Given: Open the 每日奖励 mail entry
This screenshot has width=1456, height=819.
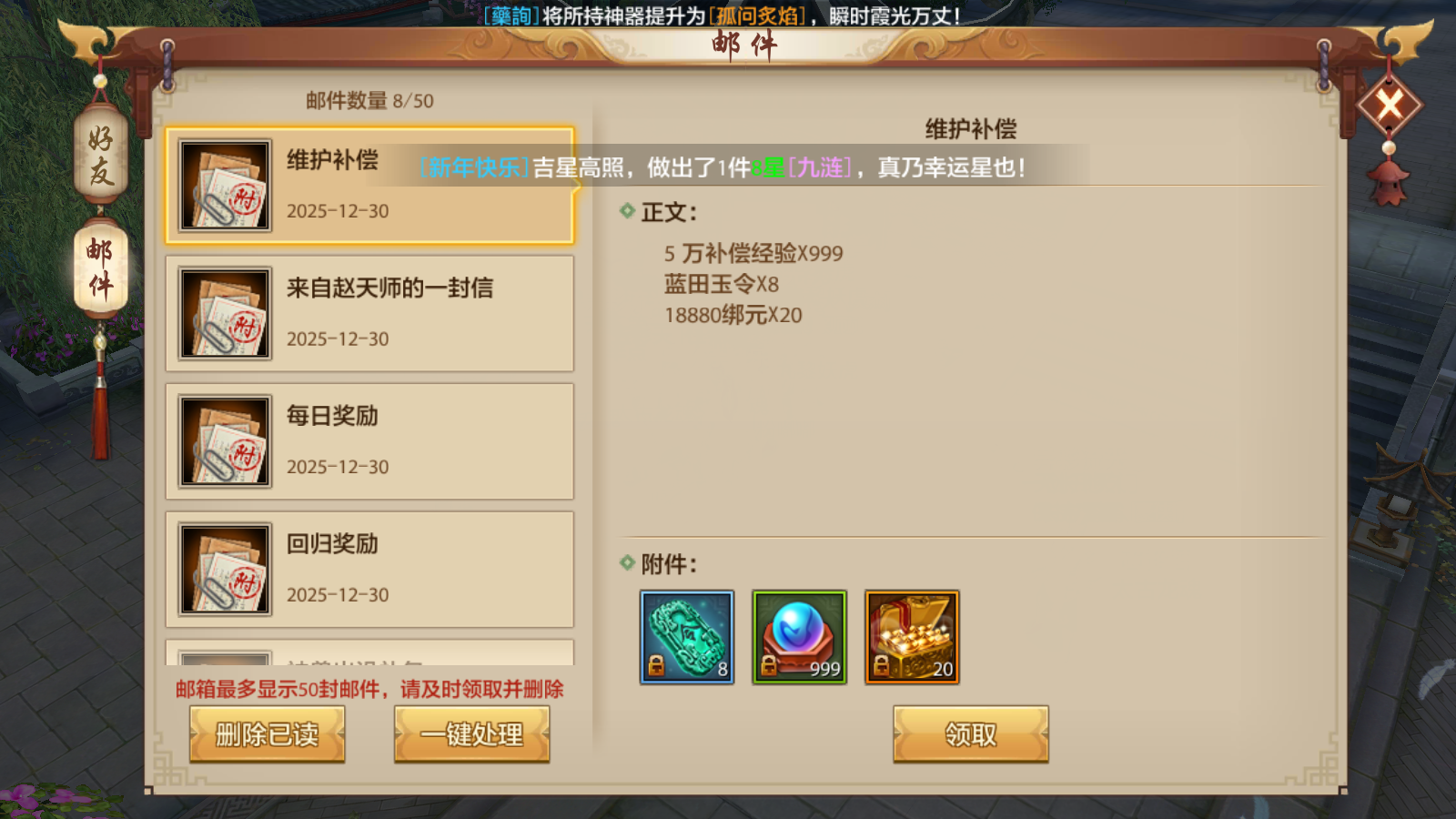Looking at the screenshot, I should click(x=369, y=441).
